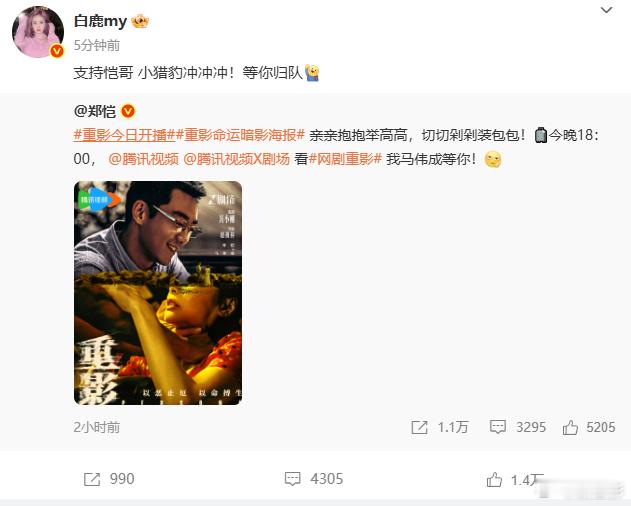Viewport: 631px width, 506px height.
Task: Open the post options chevron menu
Action: (606, 10)
